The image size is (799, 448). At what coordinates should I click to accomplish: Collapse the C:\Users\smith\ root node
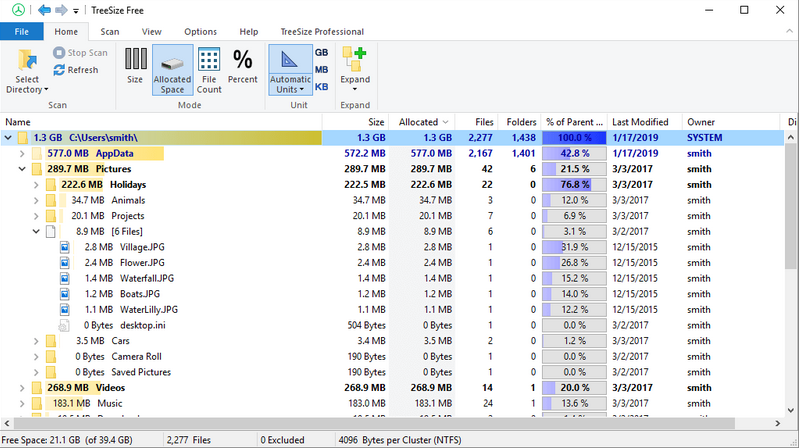[8, 138]
